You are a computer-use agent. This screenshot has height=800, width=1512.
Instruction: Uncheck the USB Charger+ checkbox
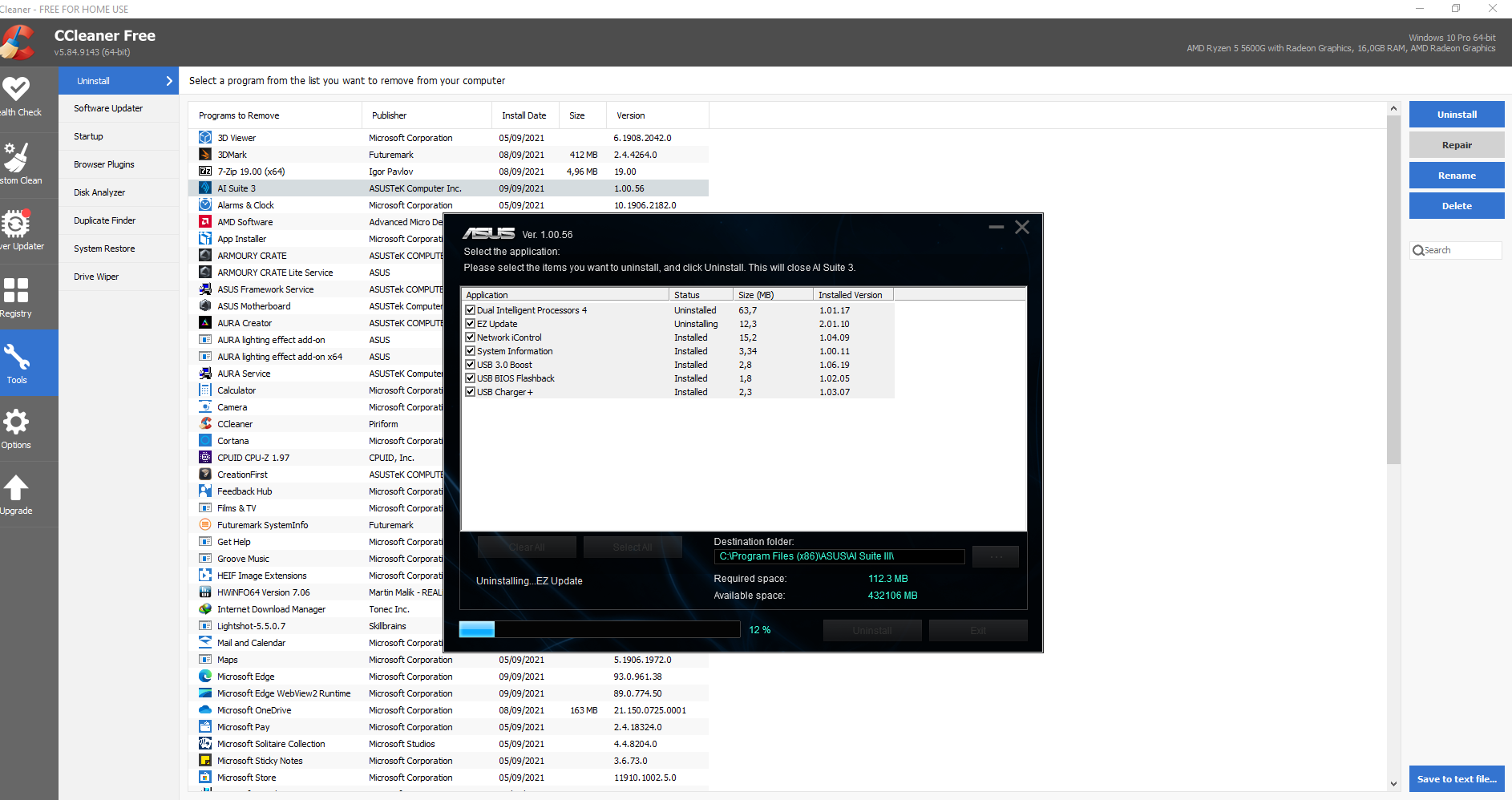tap(471, 392)
